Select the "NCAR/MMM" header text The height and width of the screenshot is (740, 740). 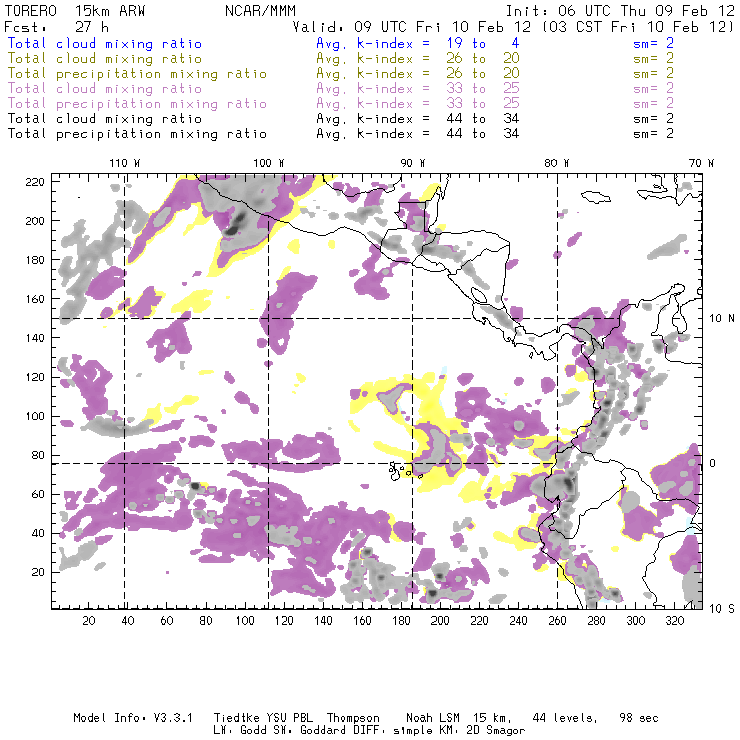pyautogui.click(x=260, y=11)
